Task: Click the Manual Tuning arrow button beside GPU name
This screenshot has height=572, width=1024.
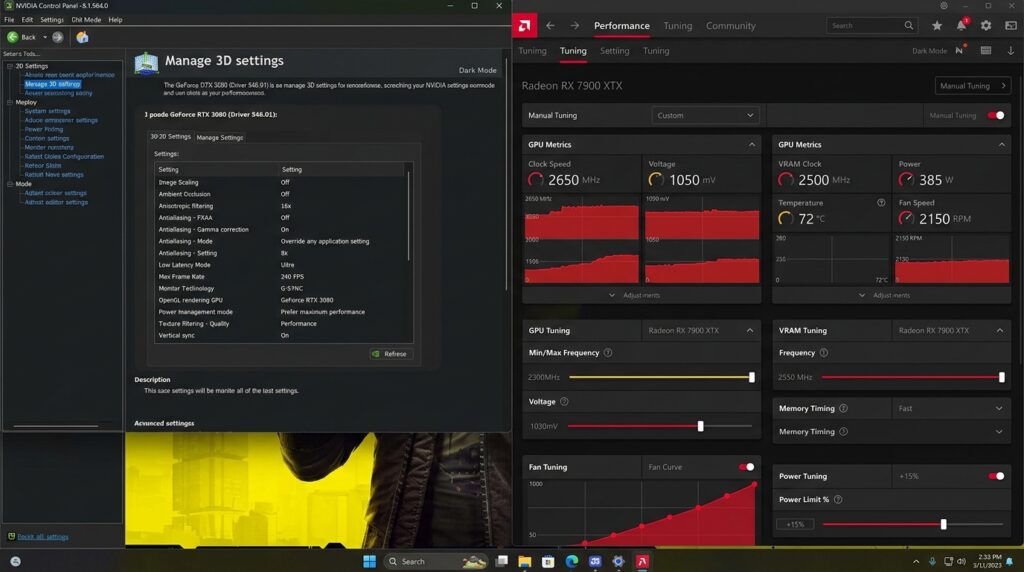Action: pos(972,86)
